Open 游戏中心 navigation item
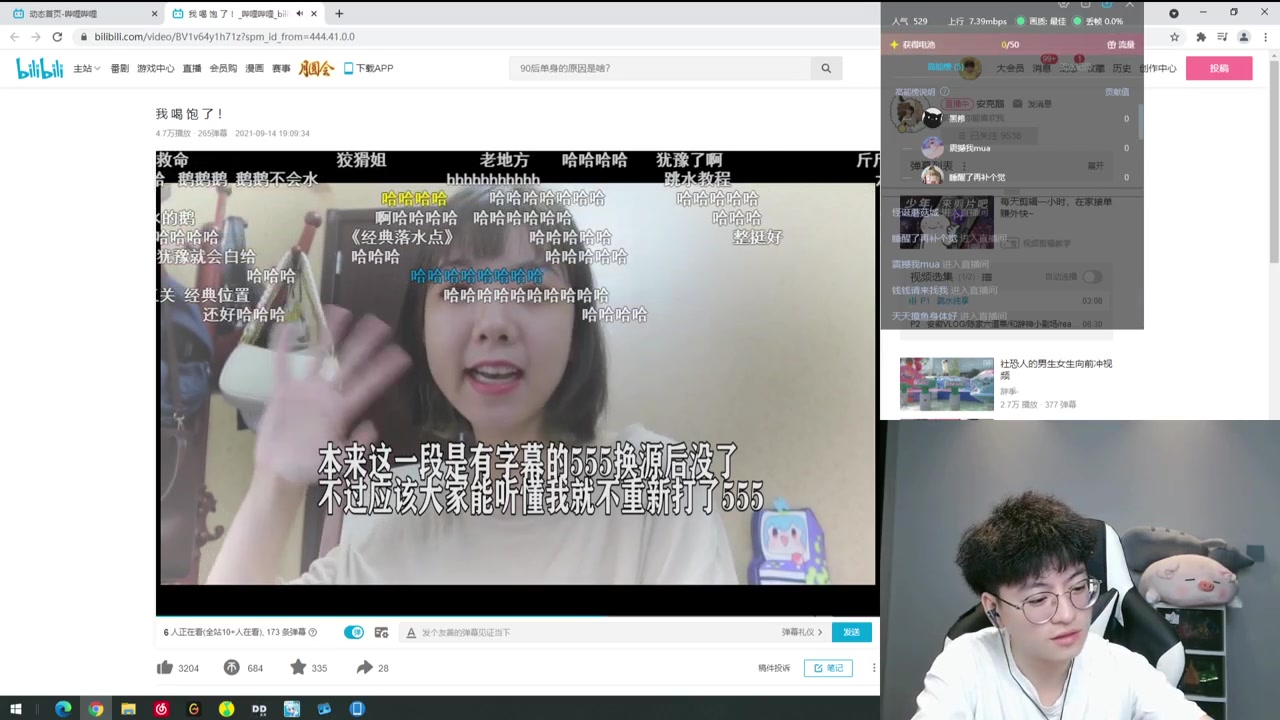 [x=156, y=68]
